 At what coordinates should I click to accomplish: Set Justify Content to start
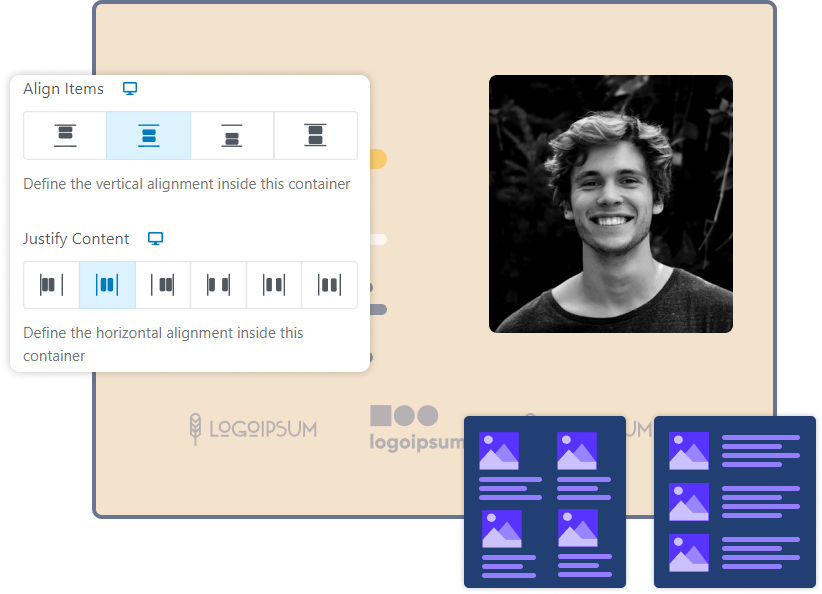click(51, 285)
